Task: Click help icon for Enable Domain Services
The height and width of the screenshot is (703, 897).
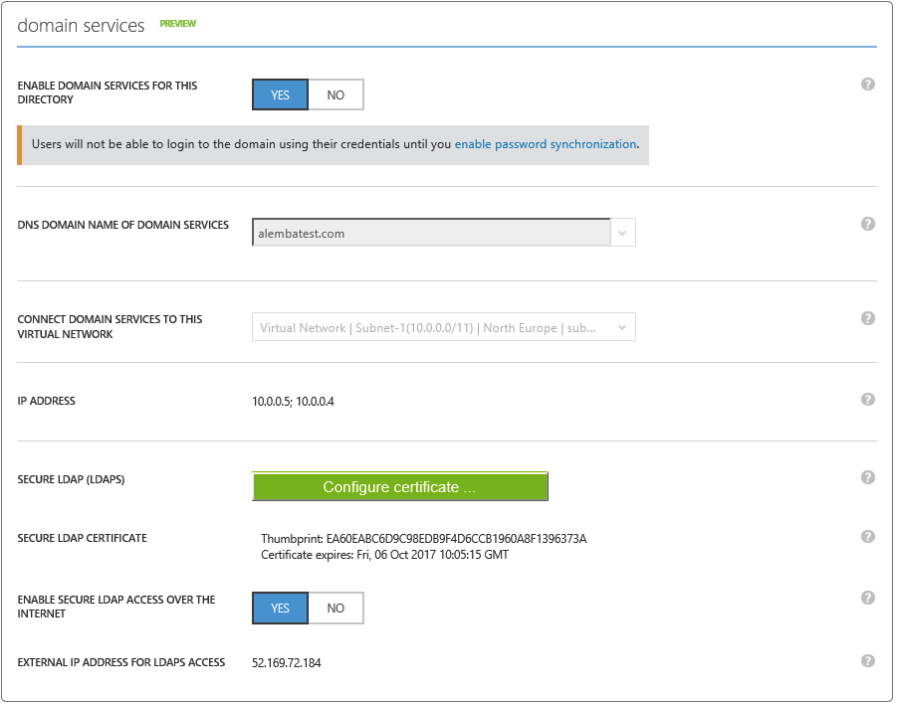Action: pos(868,87)
